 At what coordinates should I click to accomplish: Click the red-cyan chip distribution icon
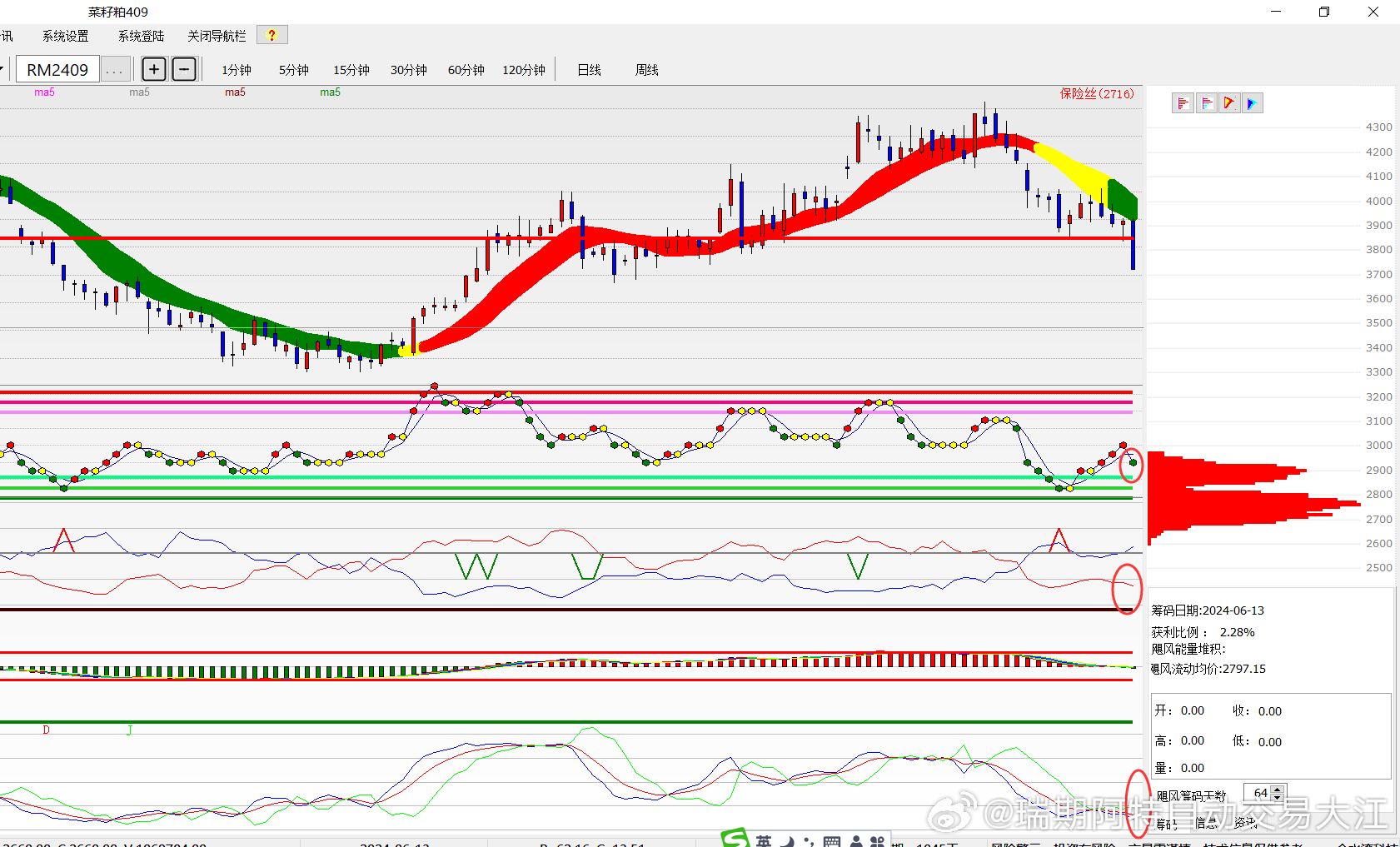click(x=1206, y=103)
